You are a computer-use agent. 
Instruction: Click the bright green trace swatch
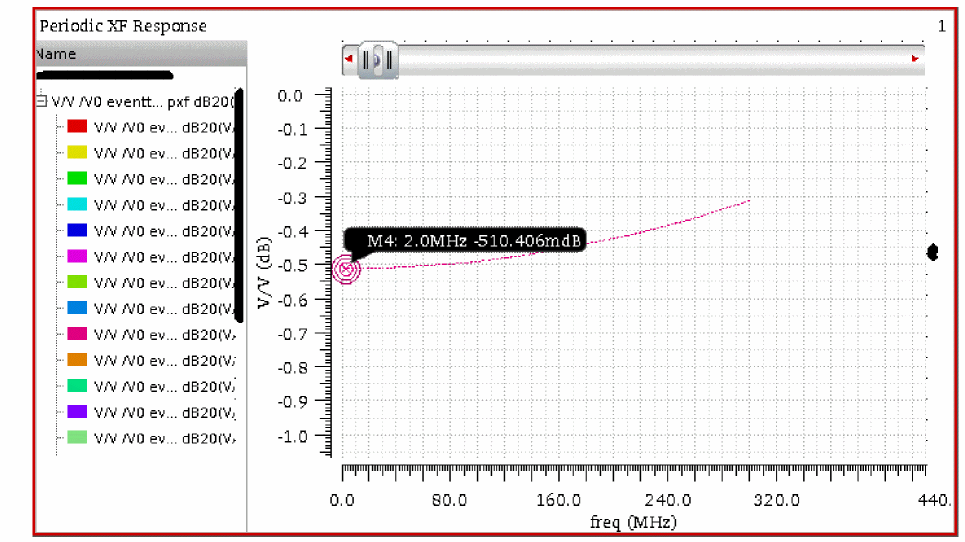coord(77,178)
